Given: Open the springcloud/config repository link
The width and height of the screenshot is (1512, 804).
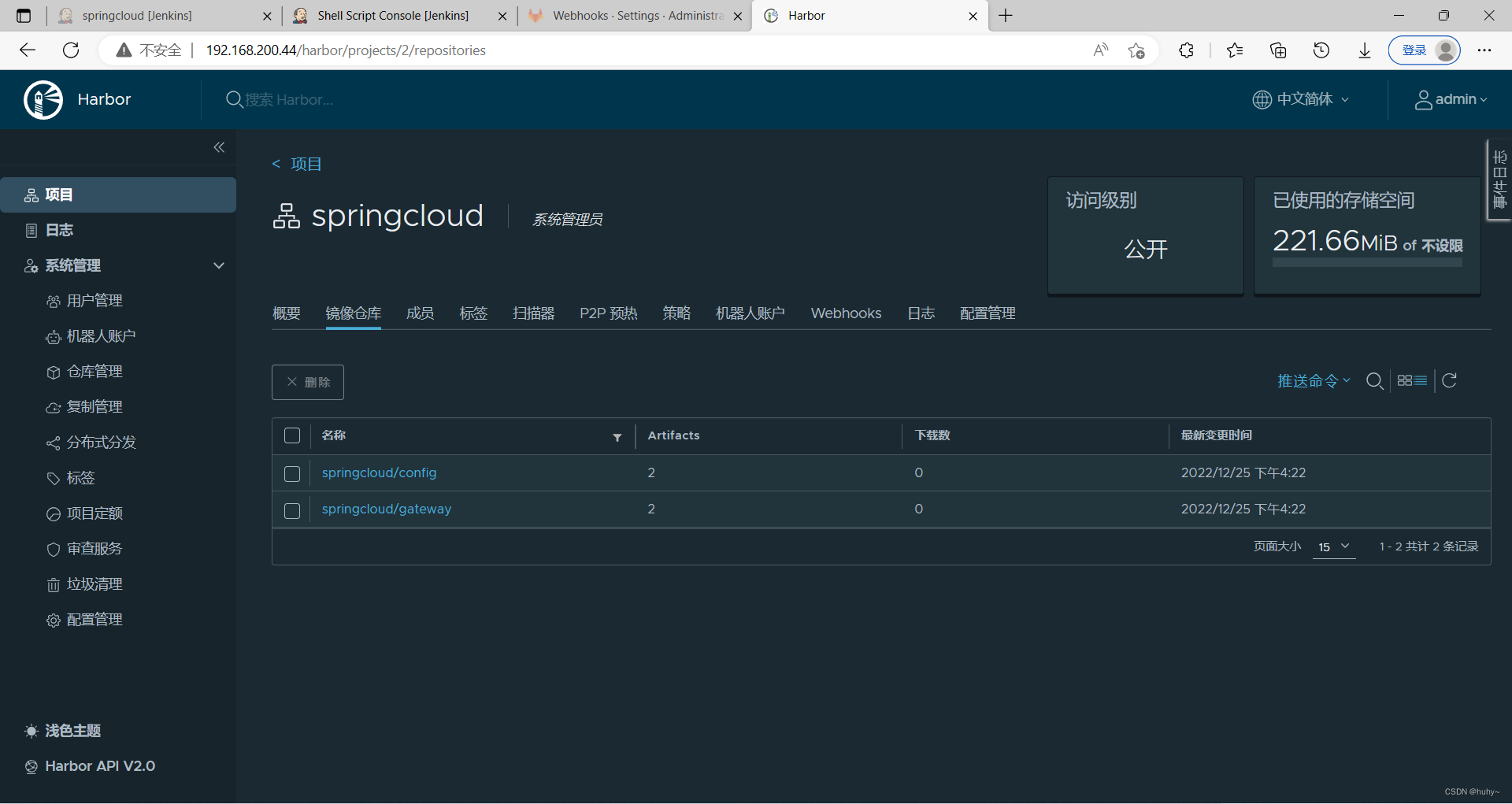Looking at the screenshot, I should click(379, 473).
